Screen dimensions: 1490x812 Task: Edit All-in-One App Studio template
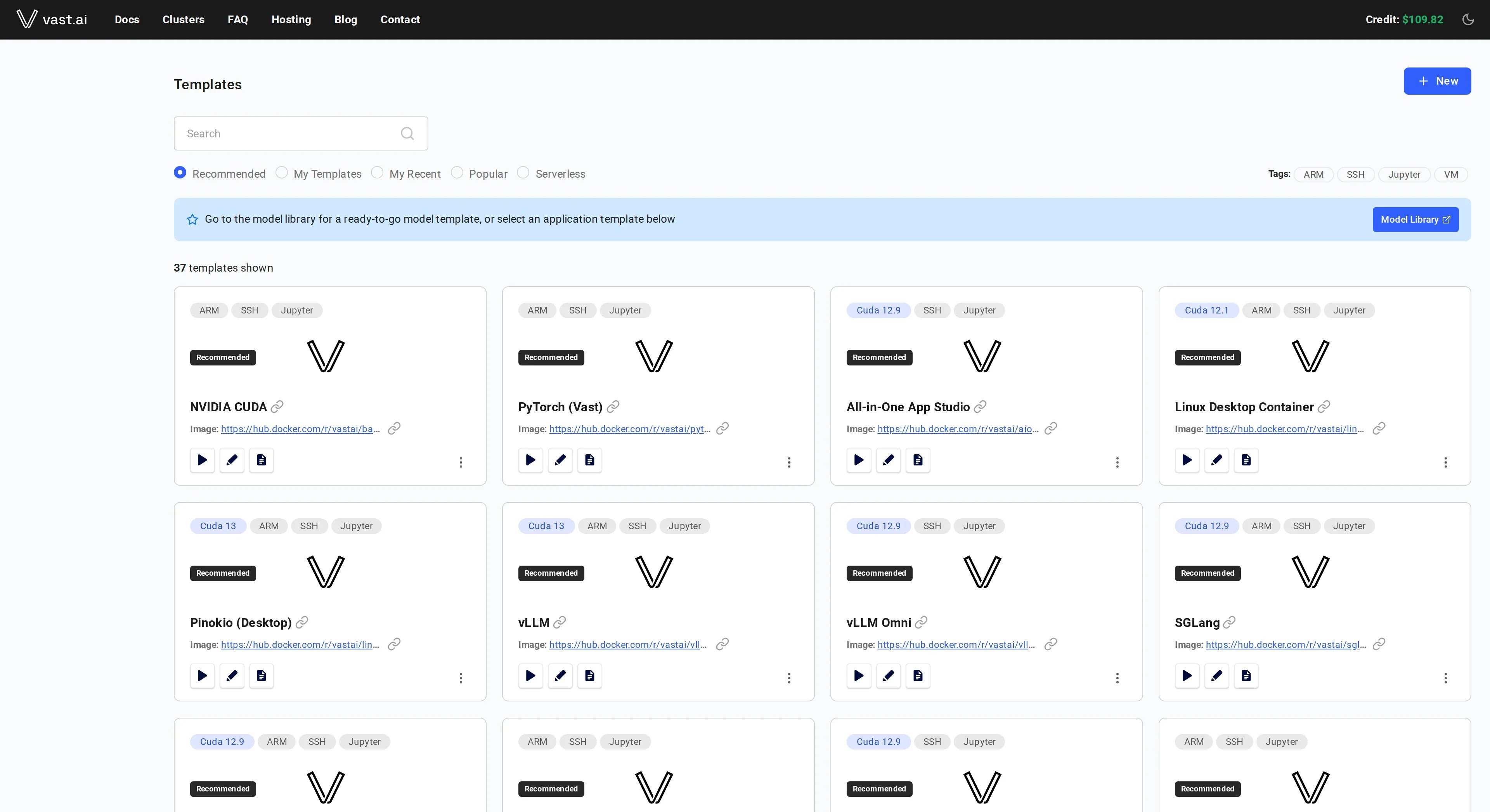pos(889,461)
